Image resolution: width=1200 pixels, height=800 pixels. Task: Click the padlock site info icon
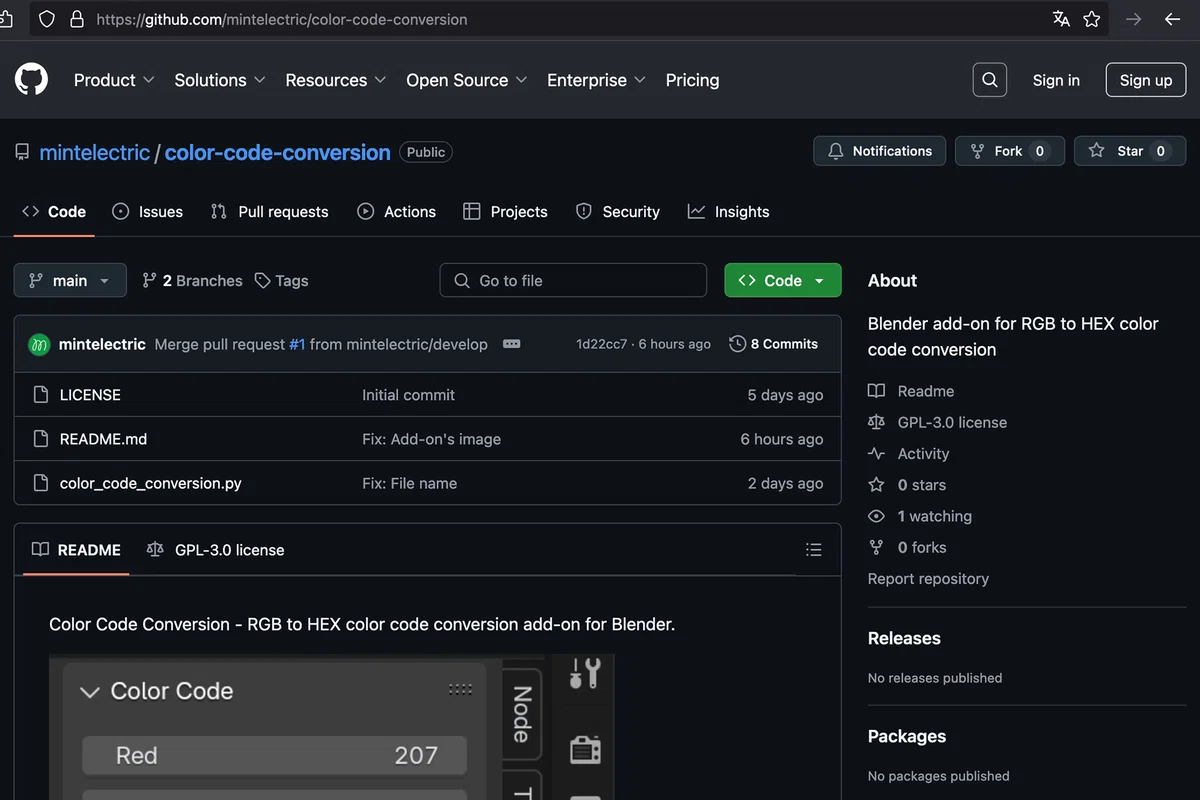(x=76, y=19)
